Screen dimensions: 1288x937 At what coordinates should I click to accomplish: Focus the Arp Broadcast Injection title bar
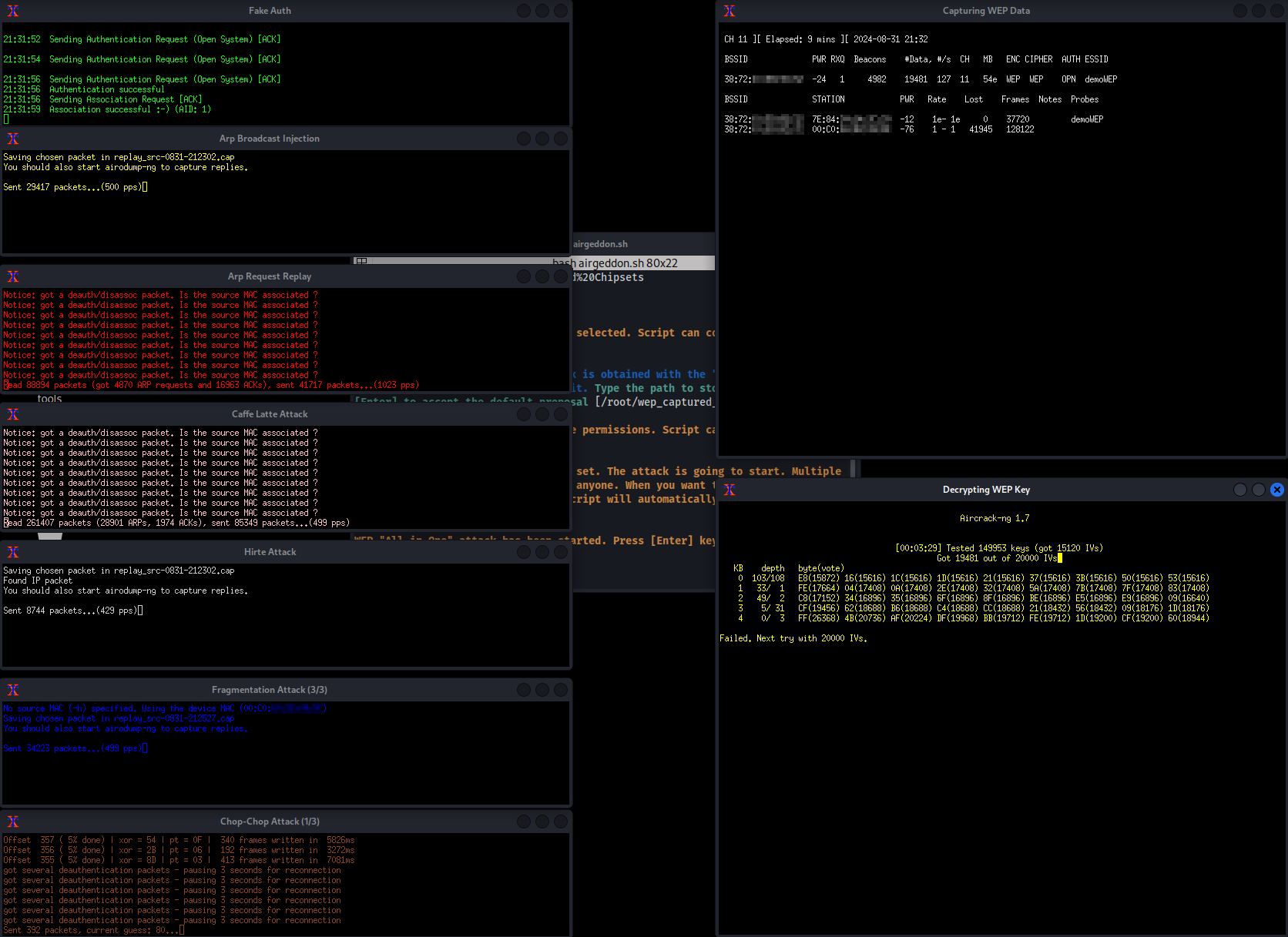coord(270,139)
